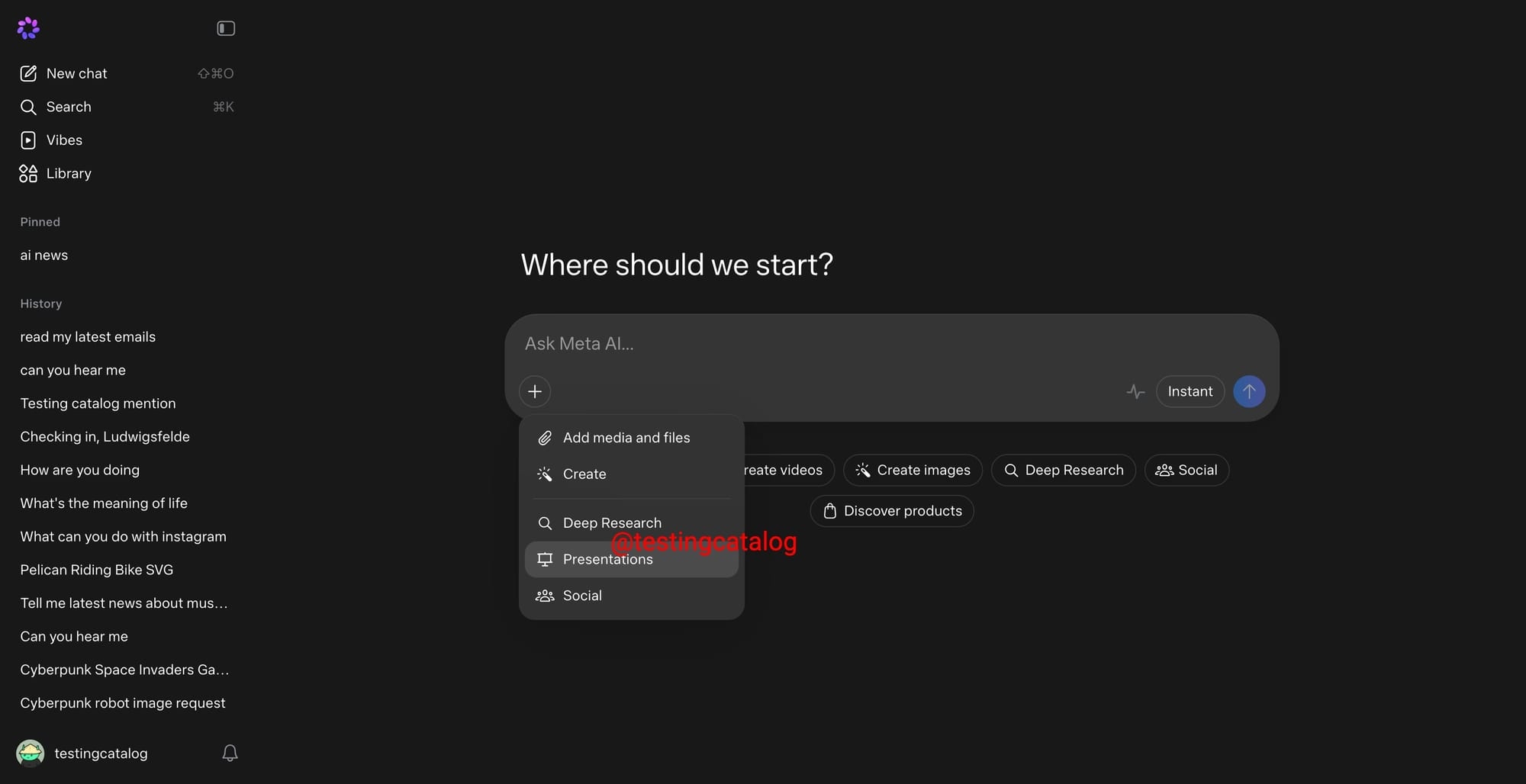Viewport: 1526px width, 784px height.
Task: Click the Create images chip
Action: [x=913, y=471]
